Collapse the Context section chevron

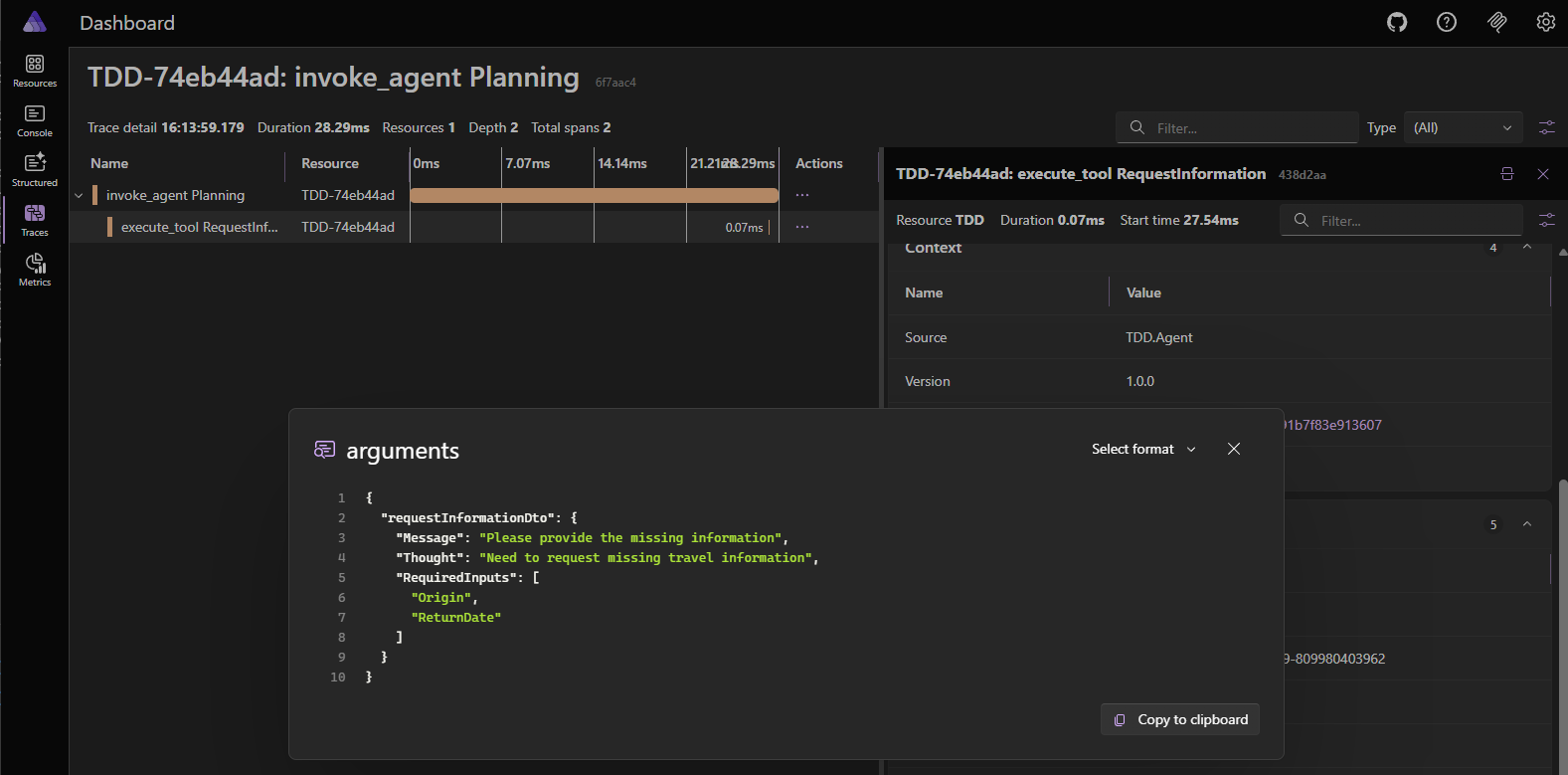pyautogui.click(x=1527, y=248)
